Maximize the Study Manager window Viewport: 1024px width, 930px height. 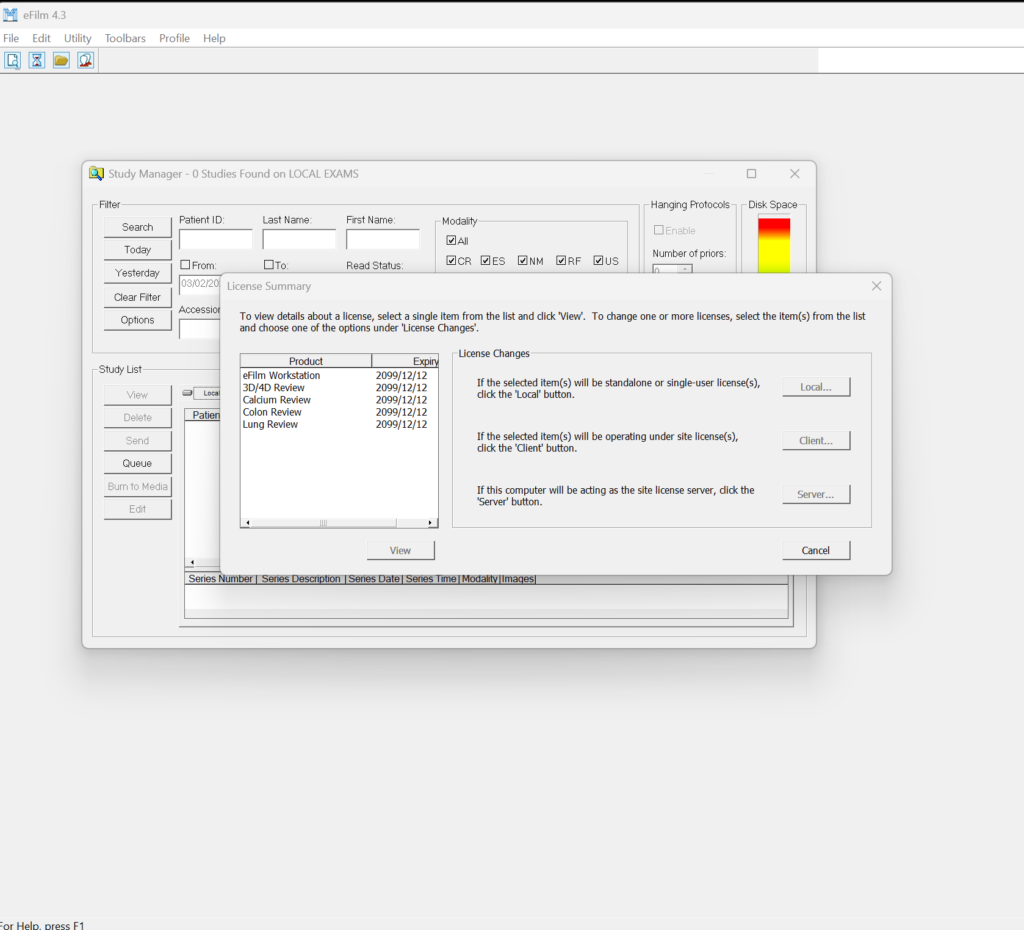click(752, 174)
